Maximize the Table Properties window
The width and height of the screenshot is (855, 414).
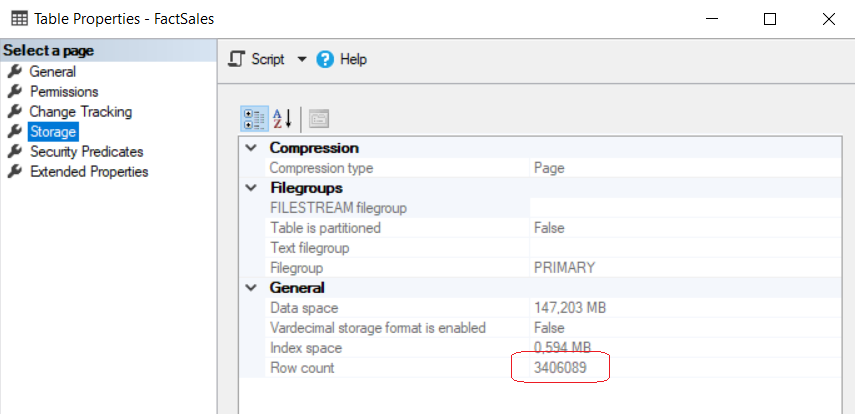coord(769,19)
